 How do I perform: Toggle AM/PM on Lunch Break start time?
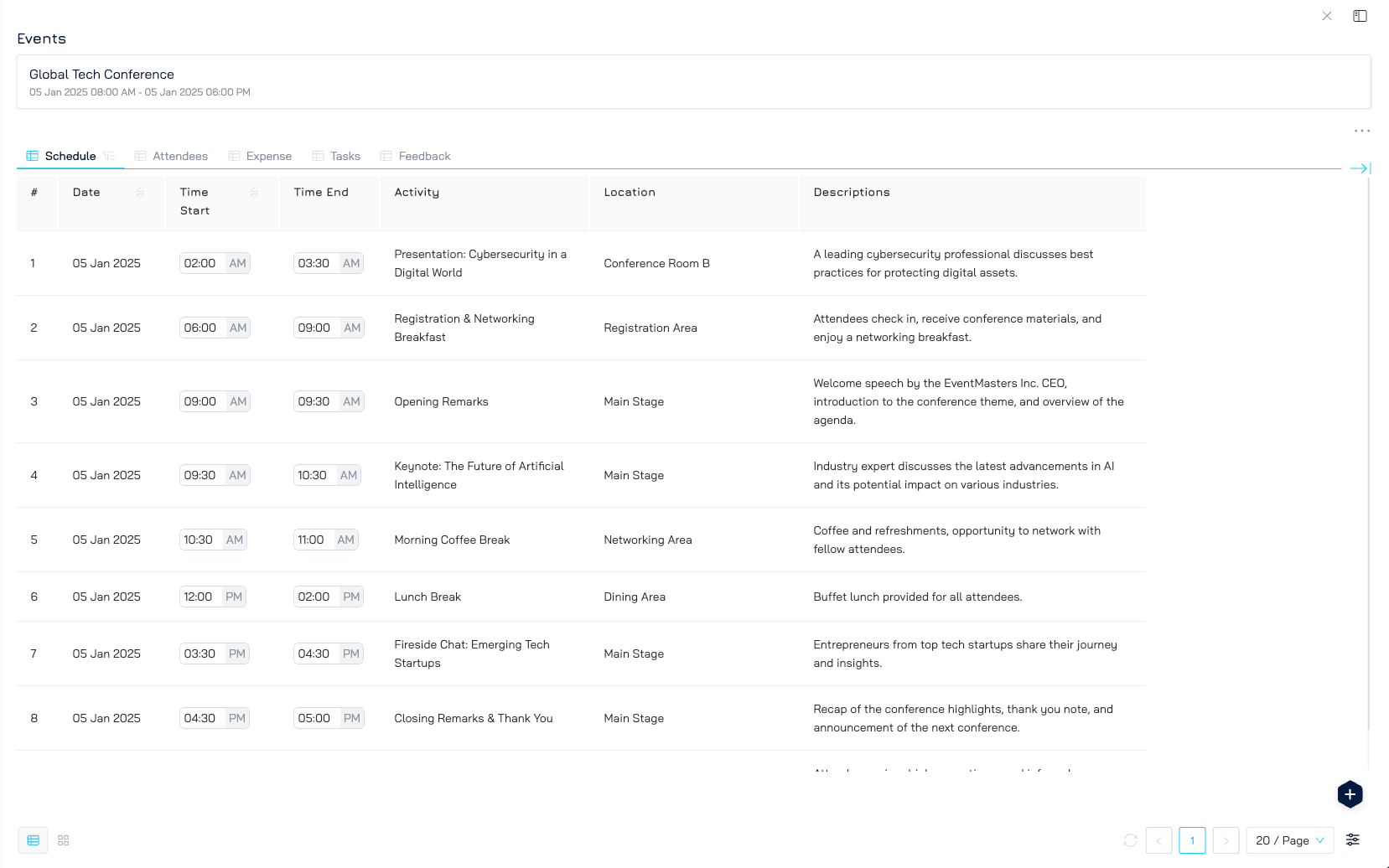click(234, 597)
